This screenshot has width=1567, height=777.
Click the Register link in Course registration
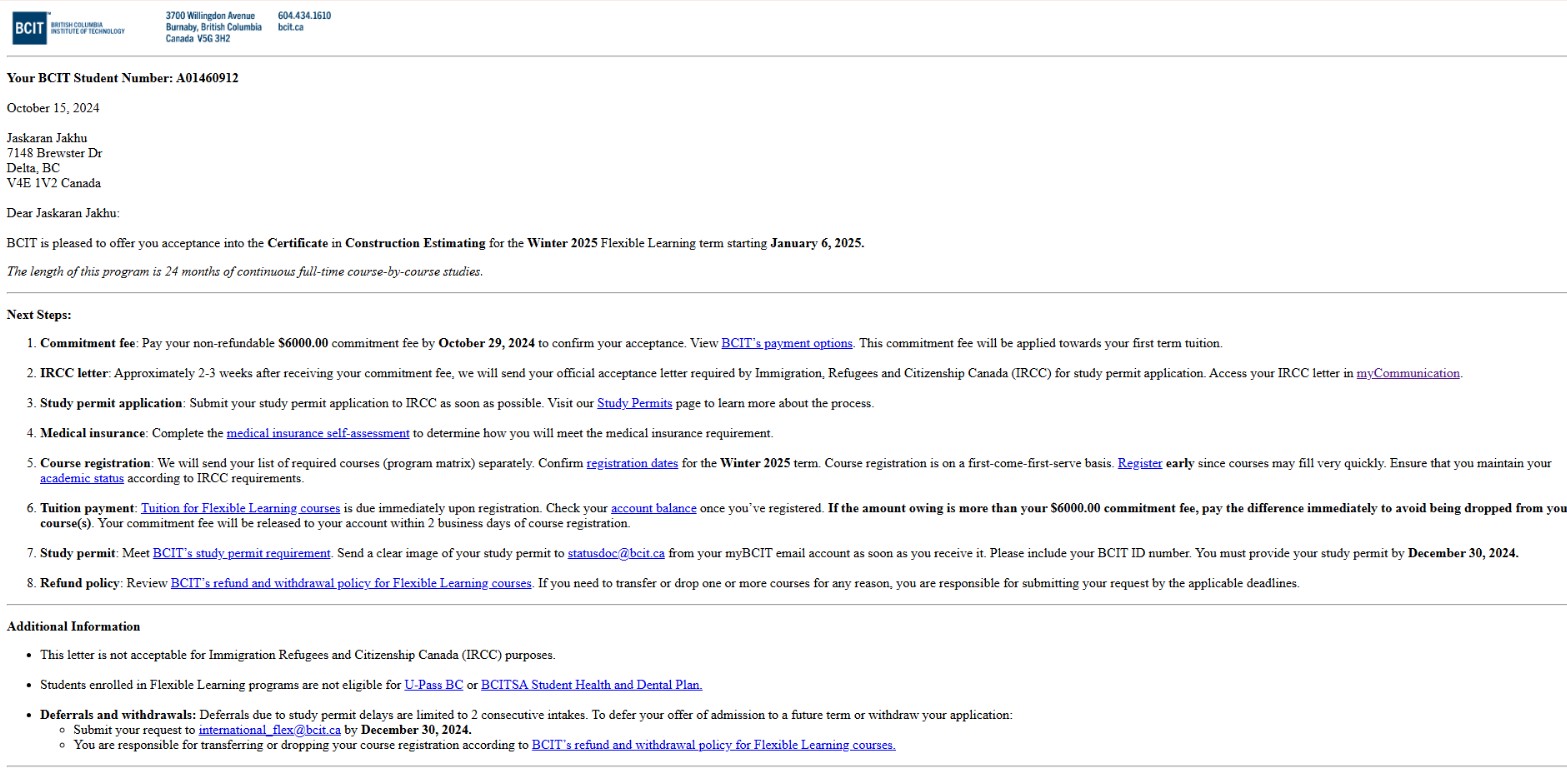coord(1139,463)
